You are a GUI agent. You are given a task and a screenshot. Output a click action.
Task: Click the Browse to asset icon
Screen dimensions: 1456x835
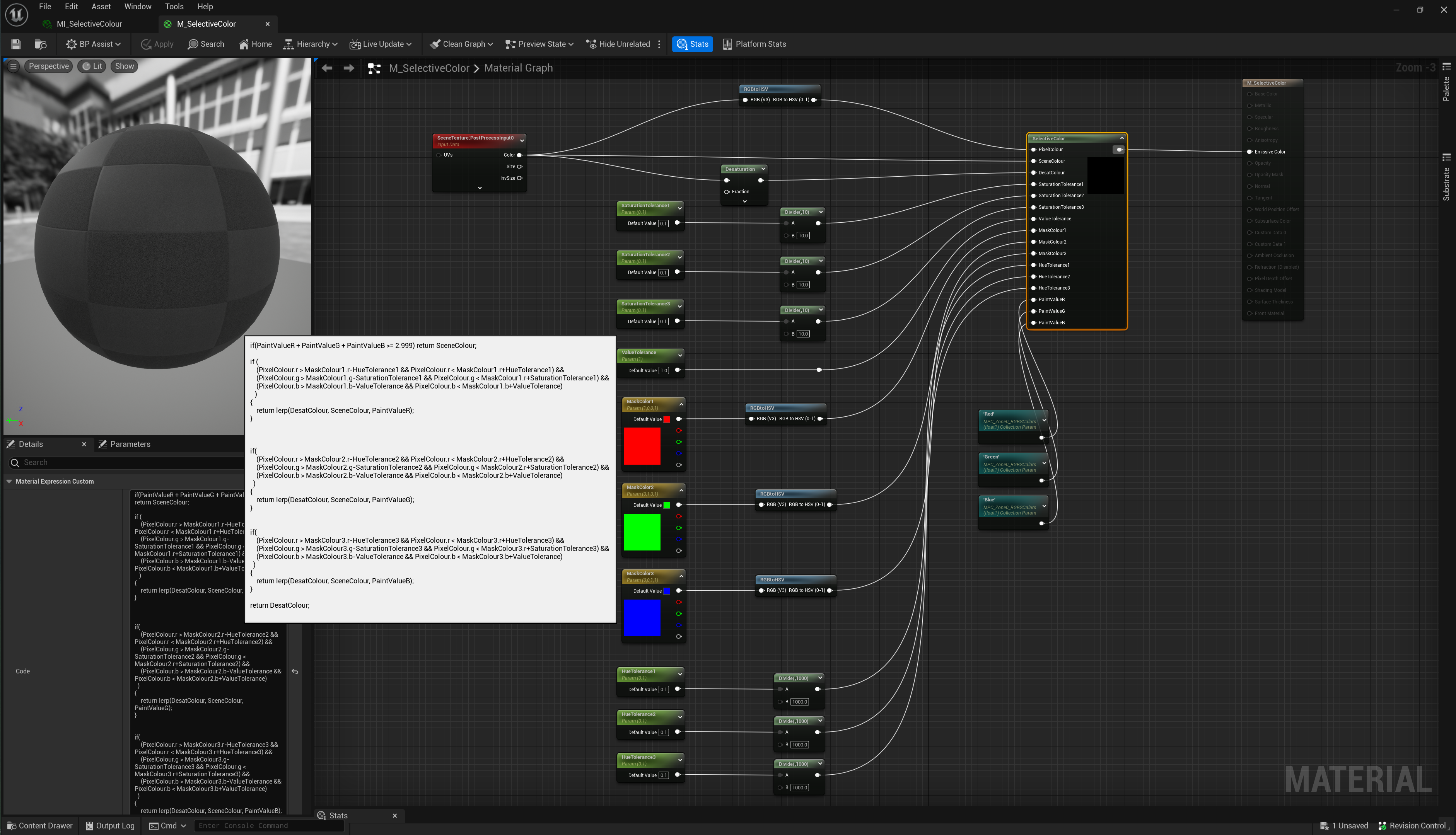pyautogui.click(x=41, y=44)
